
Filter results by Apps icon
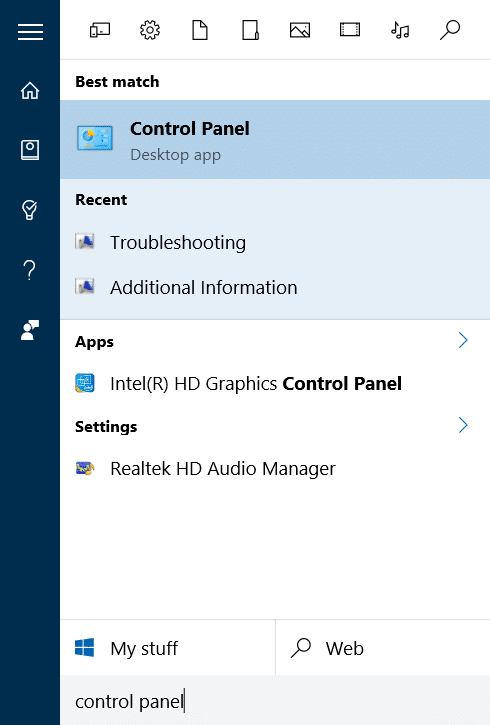pos(100,31)
